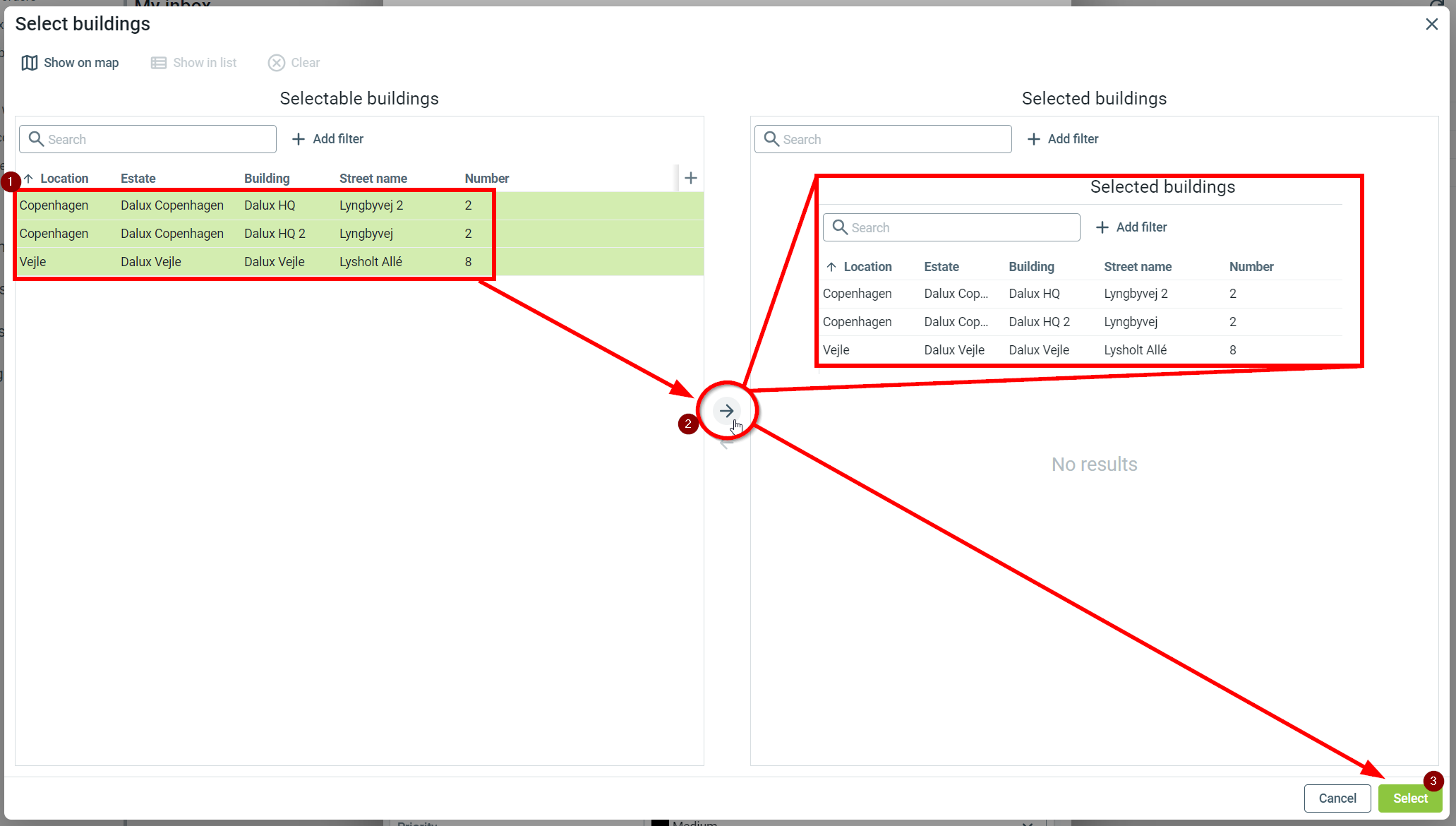This screenshot has width=1456, height=826.
Task: Click the plus icon to add column
Action: [691, 179]
